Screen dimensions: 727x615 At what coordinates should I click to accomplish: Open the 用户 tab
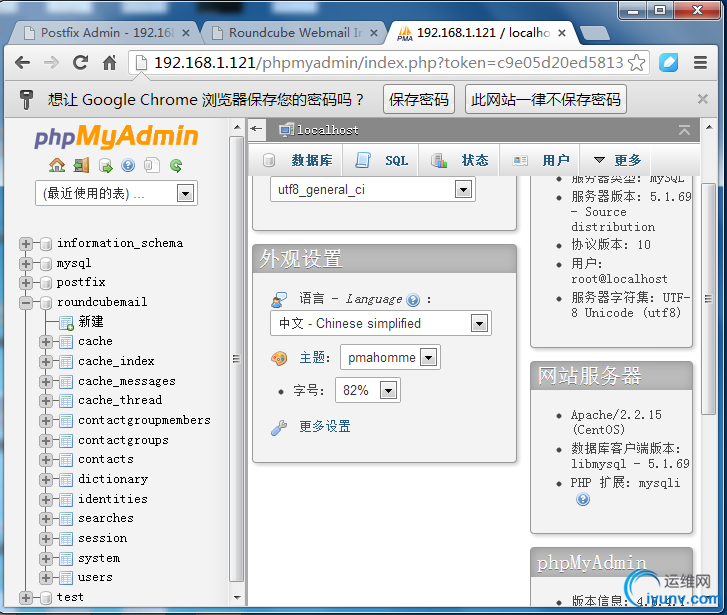coord(541,160)
